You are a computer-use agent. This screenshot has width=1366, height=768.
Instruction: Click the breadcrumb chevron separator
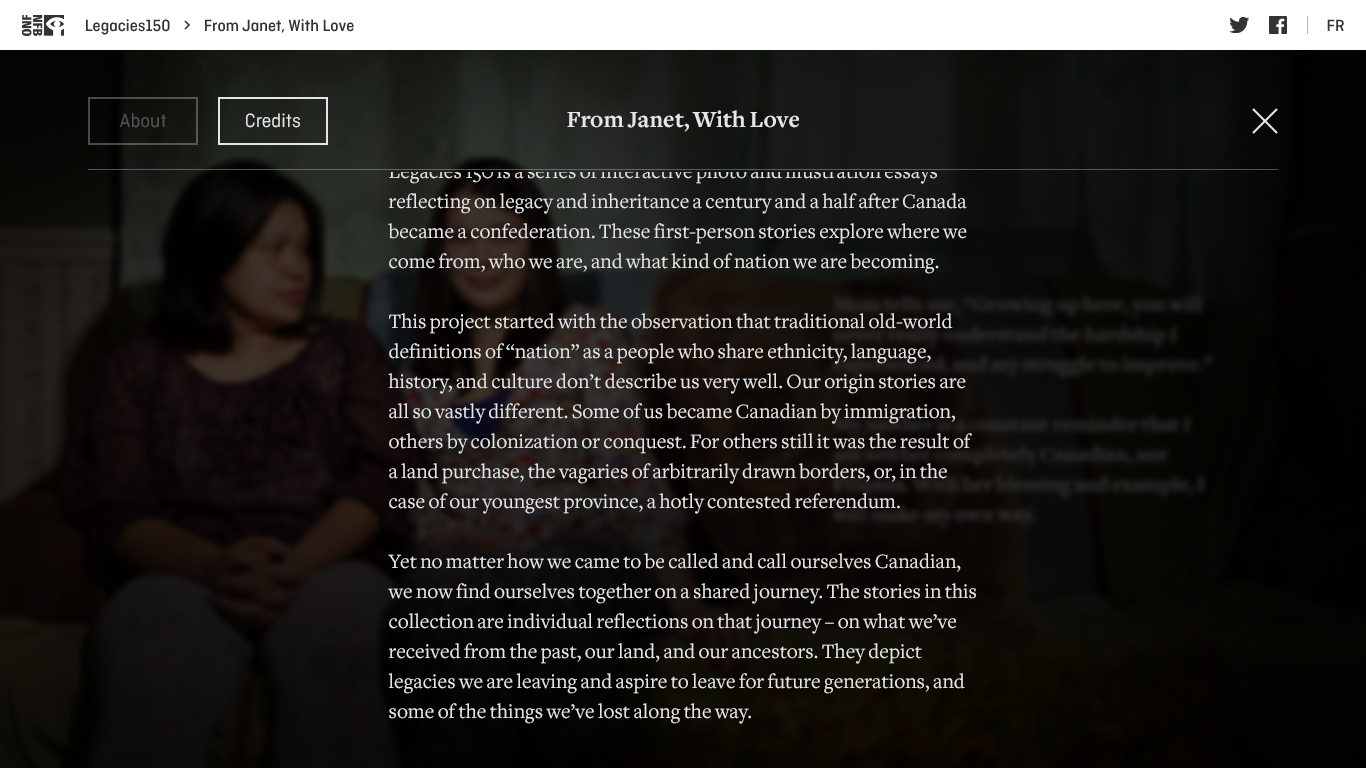tap(187, 25)
